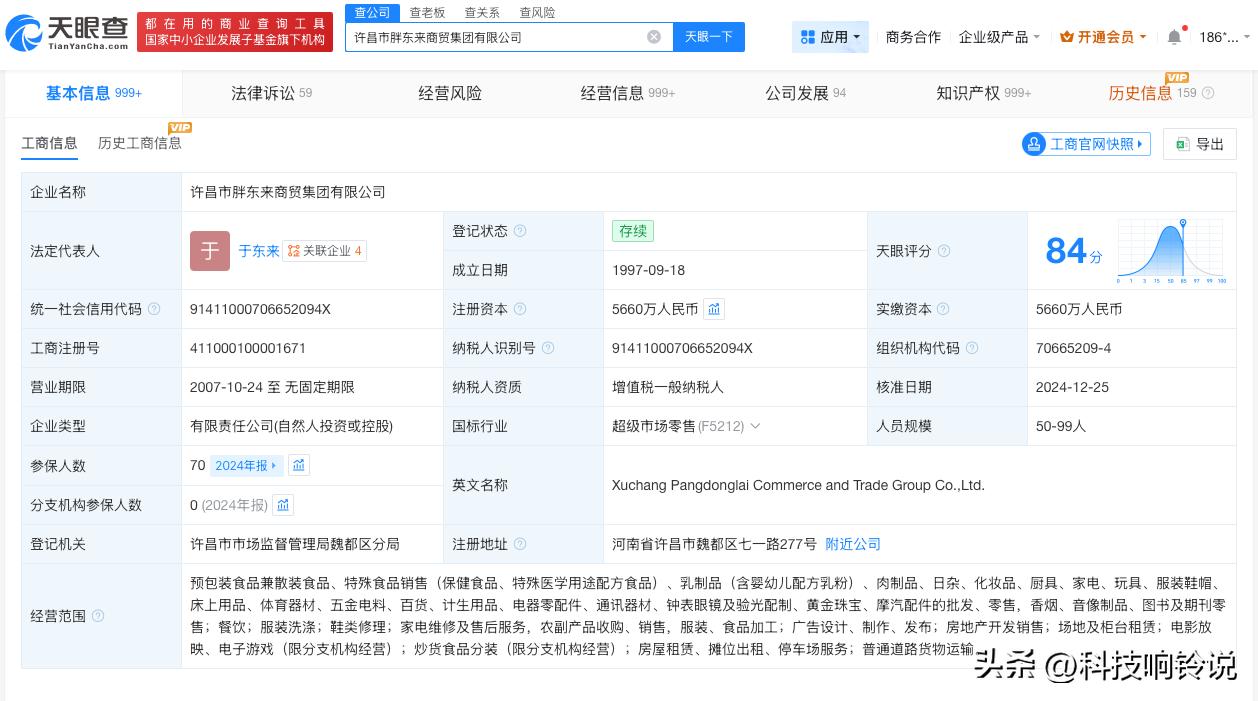Viewport: 1258px width, 701px height.
Task: Switch to 基本信息 tab
Action: [x=93, y=93]
